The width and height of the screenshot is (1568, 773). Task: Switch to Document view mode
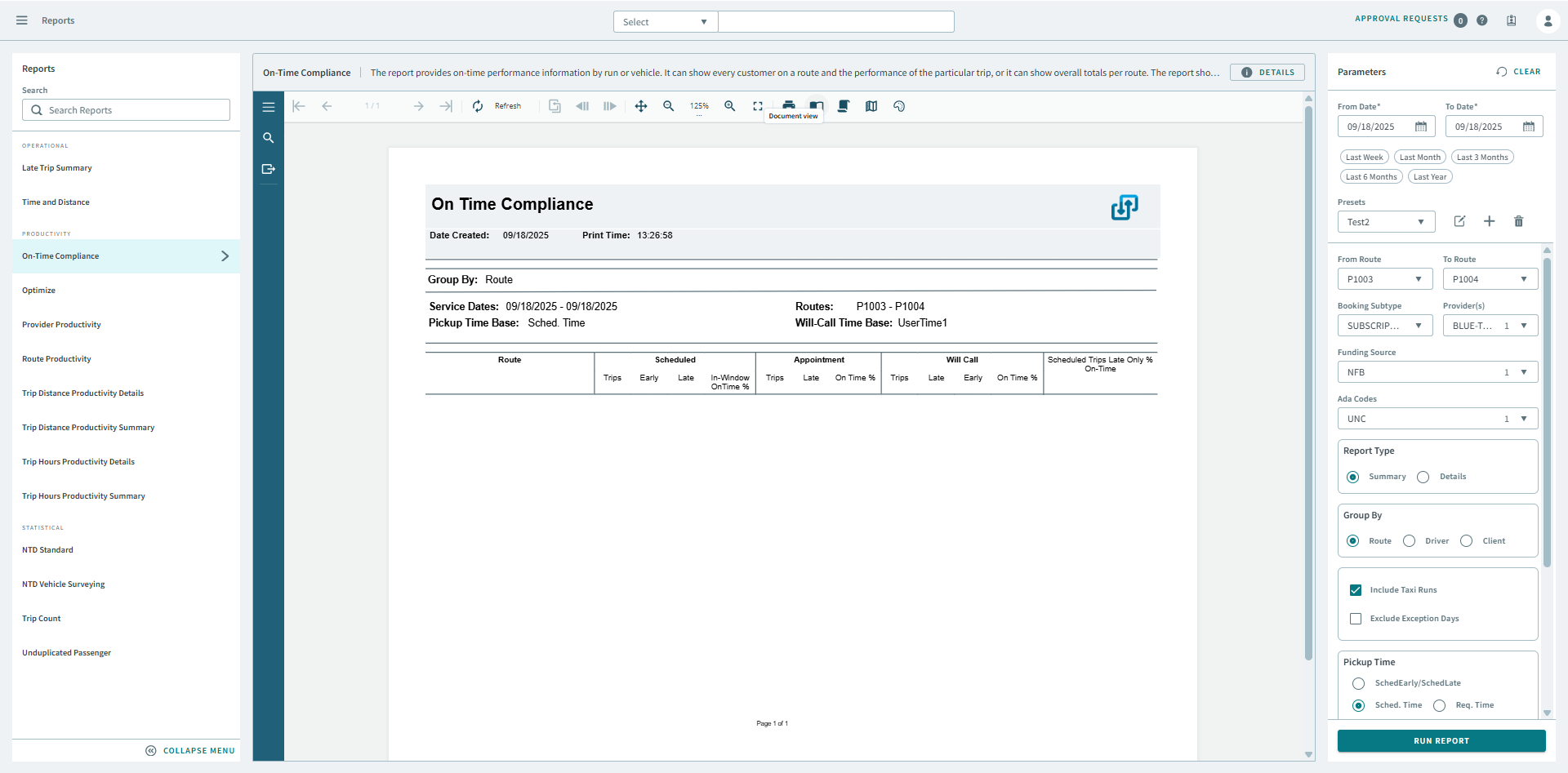pyautogui.click(x=817, y=105)
